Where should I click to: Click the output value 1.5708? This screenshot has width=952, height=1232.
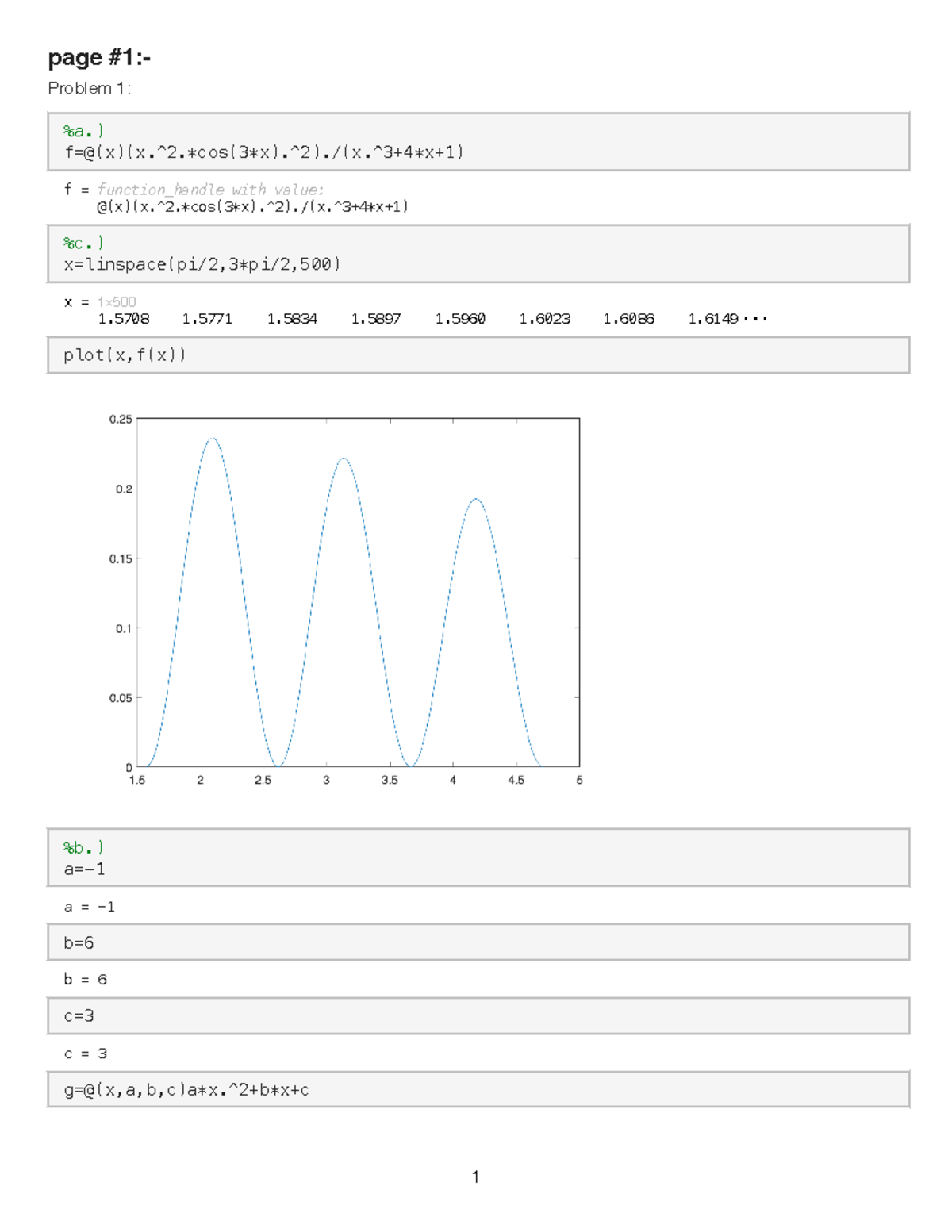click(123, 319)
